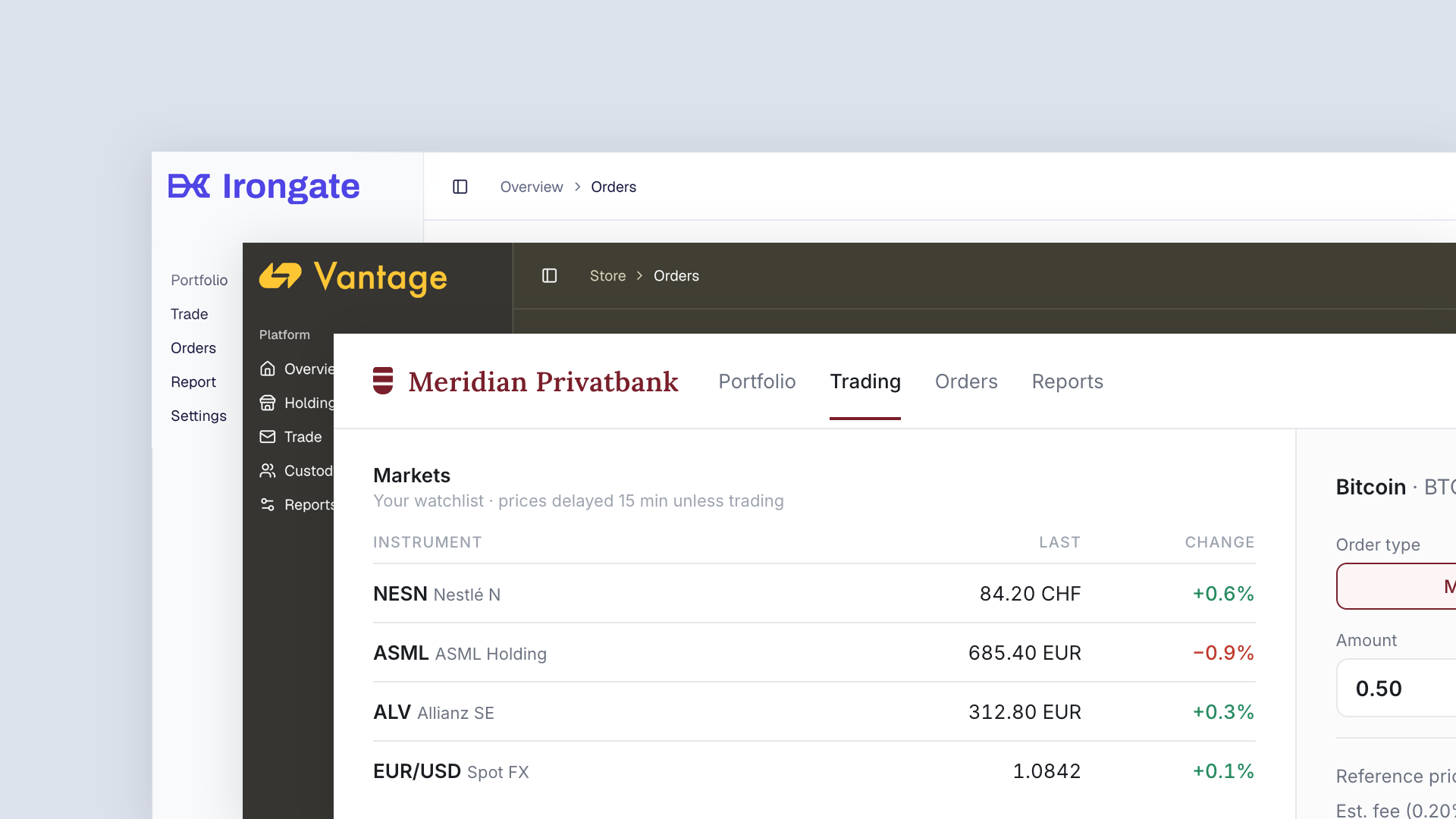Viewport: 1456px width, 819px height.
Task: Click the Custody people icon in Vantage sidebar
Action: 268,471
